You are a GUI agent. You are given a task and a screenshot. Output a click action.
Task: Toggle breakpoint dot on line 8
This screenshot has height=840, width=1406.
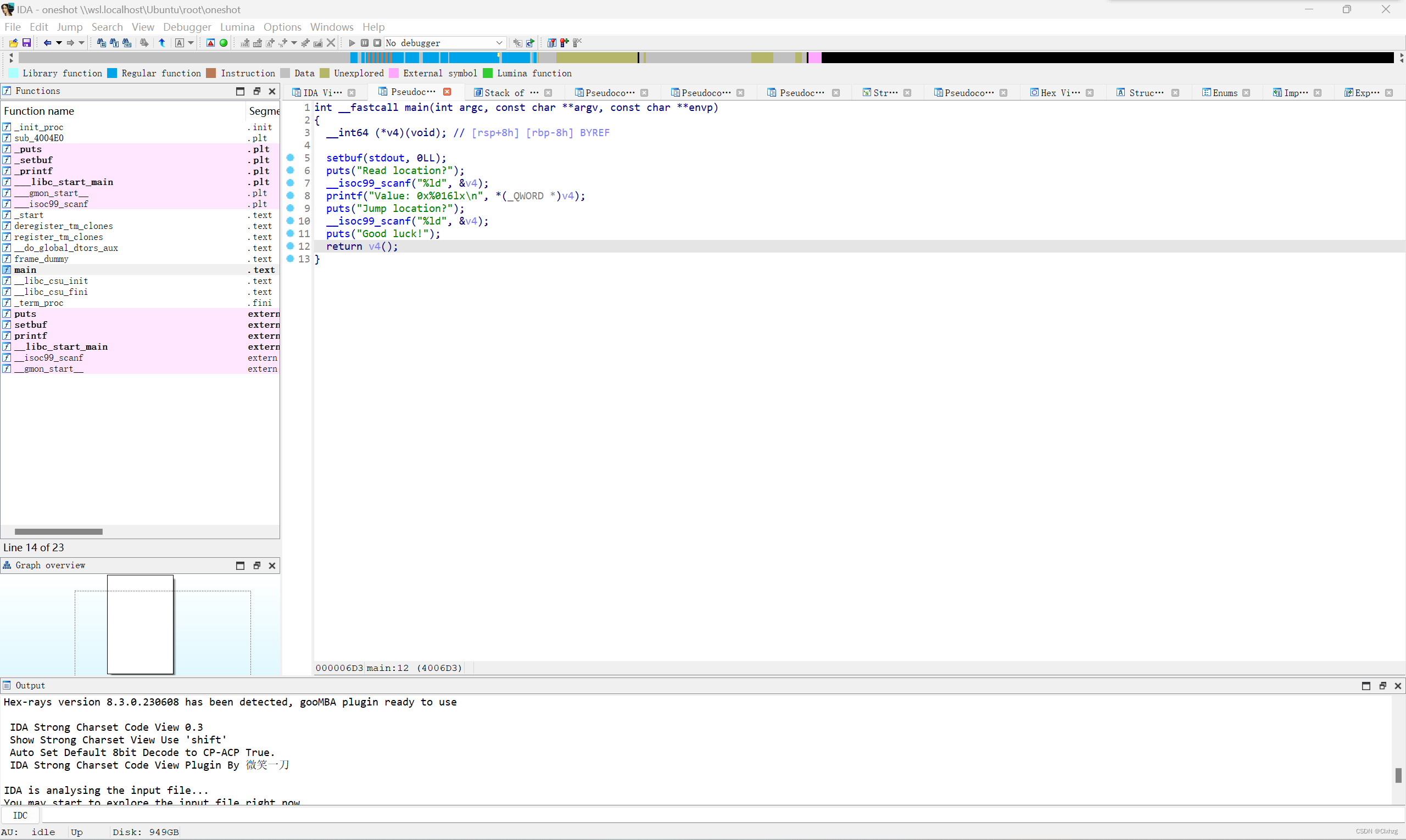[291, 196]
